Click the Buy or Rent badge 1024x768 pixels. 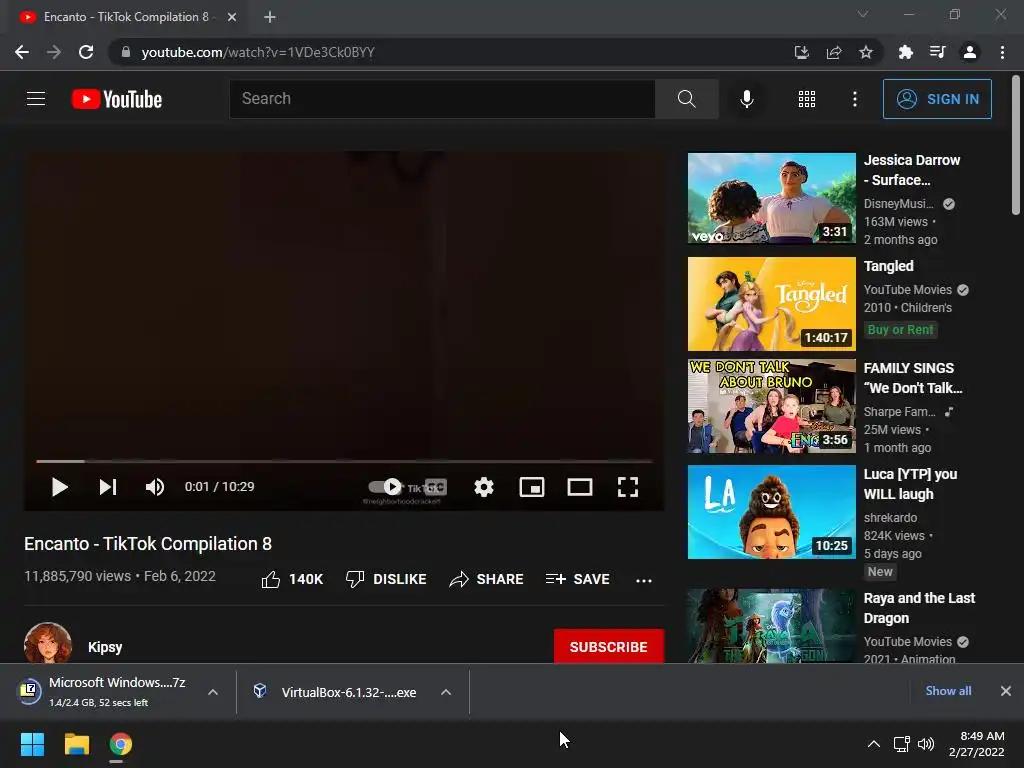click(900, 330)
